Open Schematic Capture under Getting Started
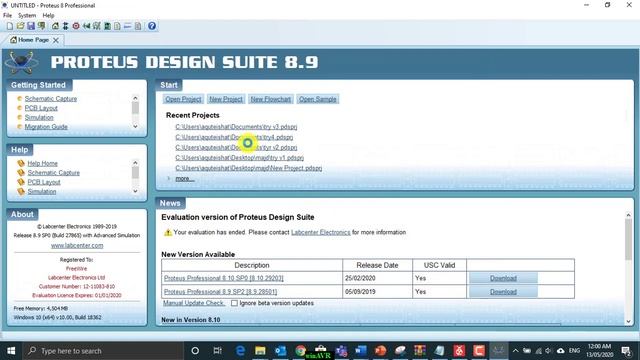 (51, 99)
